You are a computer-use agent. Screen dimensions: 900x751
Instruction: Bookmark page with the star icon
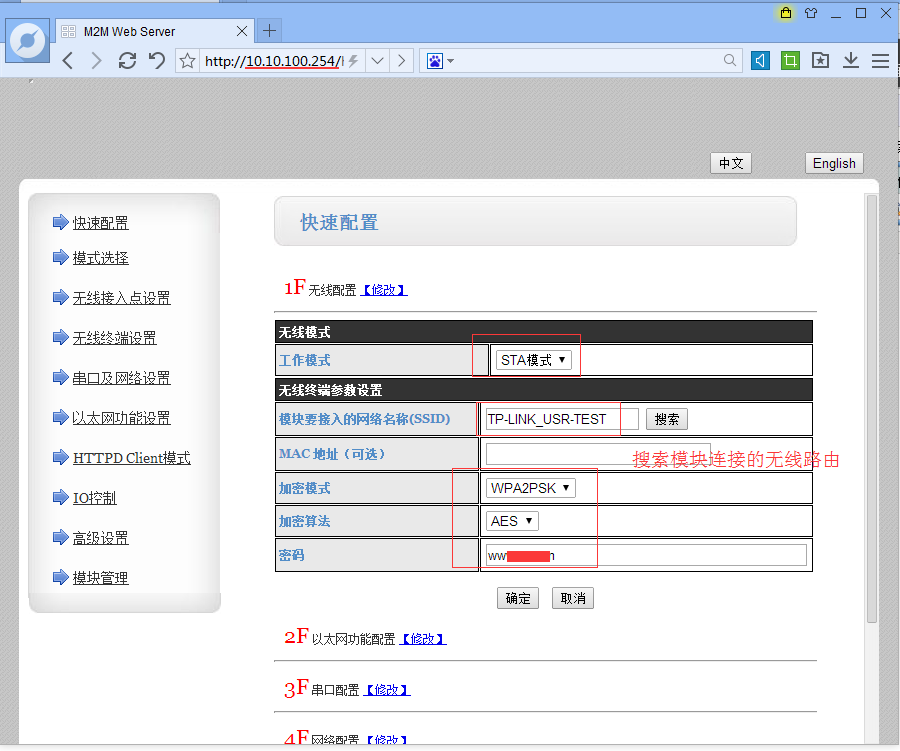point(187,61)
